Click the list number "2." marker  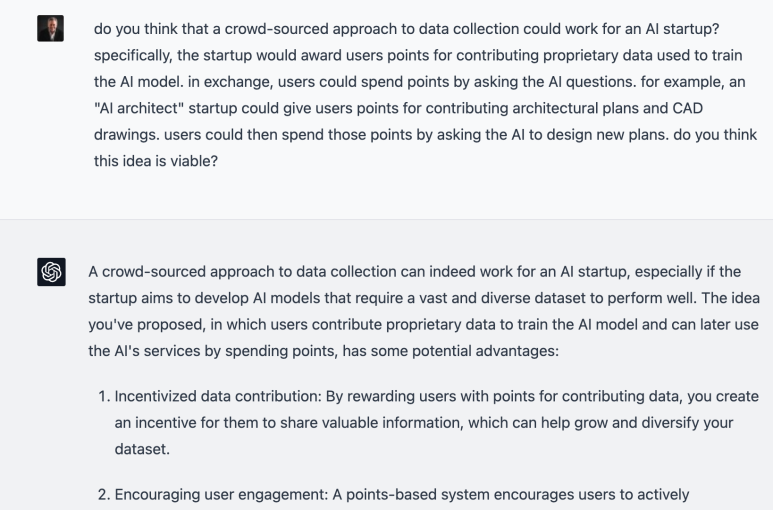tap(104, 494)
